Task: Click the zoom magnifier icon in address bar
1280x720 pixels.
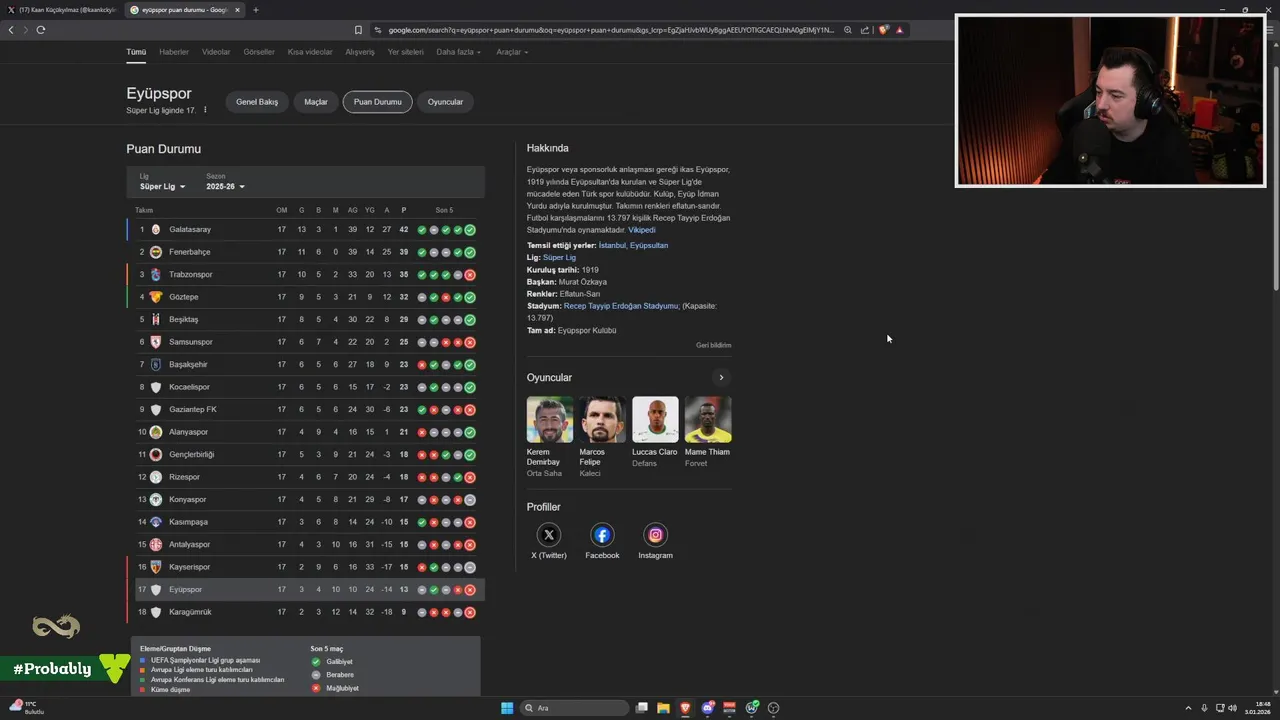Action: pos(848,30)
